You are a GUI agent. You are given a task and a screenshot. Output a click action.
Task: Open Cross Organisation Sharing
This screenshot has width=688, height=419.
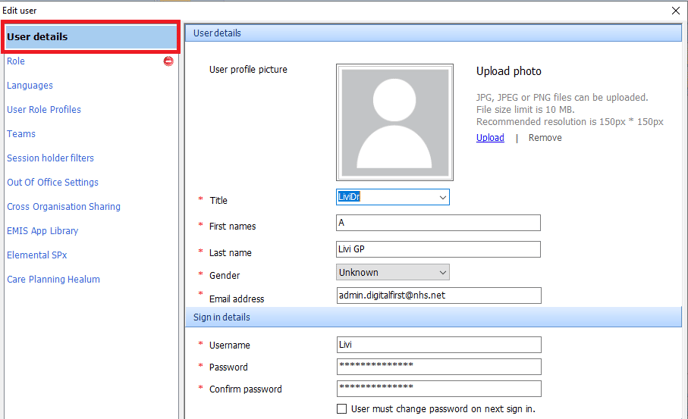click(x=63, y=207)
